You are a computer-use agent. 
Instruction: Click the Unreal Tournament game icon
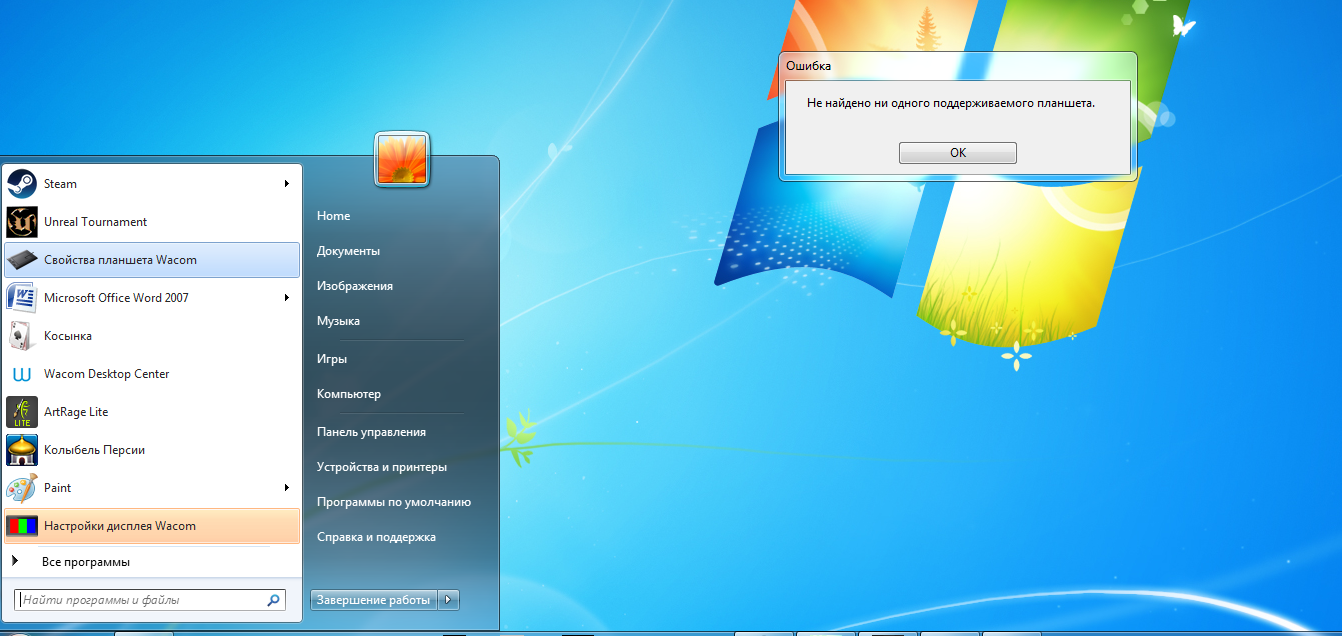tap(22, 222)
